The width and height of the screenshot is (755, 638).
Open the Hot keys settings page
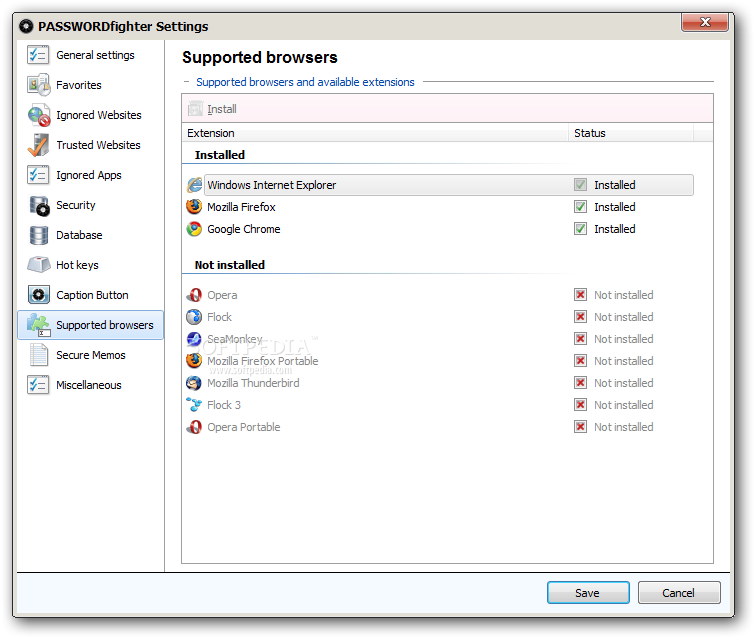pyautogui.click(x=91, y=265)
